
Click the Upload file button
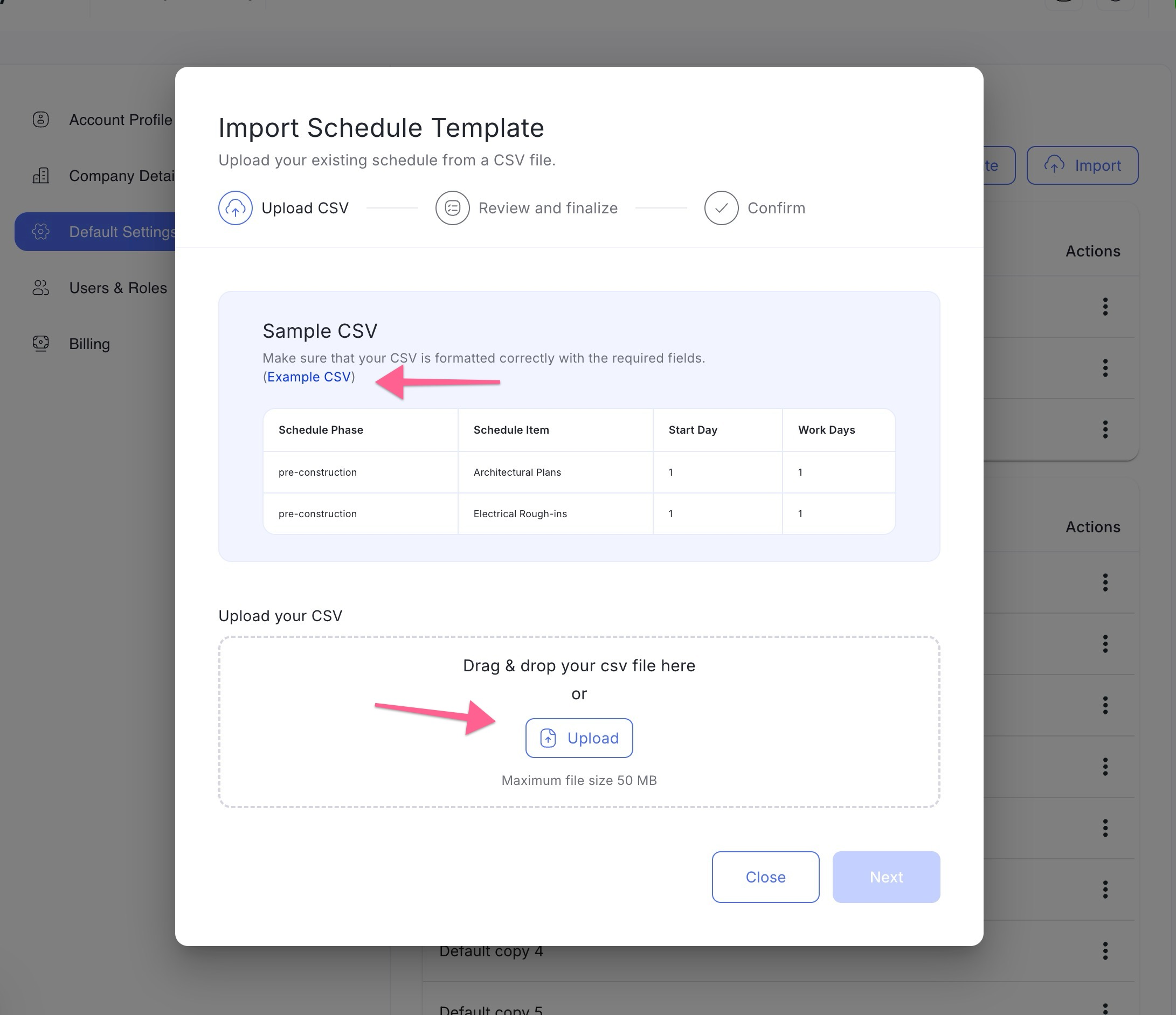(579, 738)
